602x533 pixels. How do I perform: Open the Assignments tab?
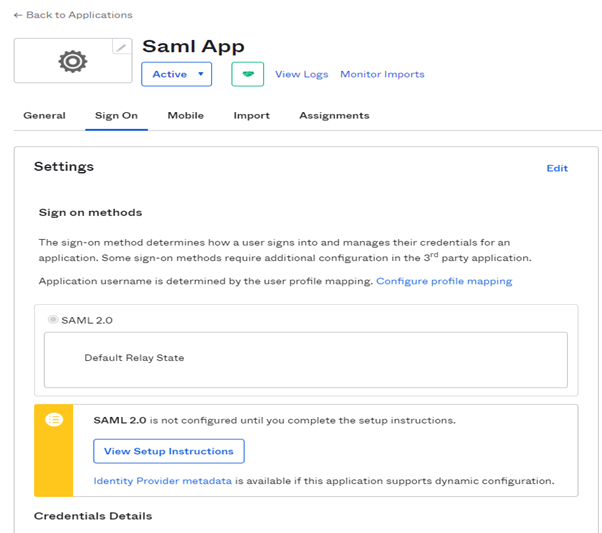click(x=334, y=116)
